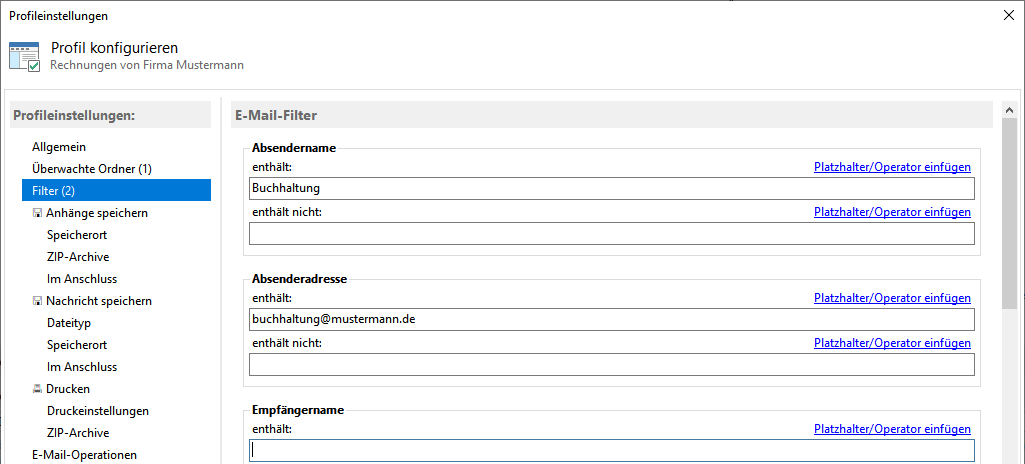
Task: Insert placeholder for Absendername 'enthält' field
Action: point(892,167)
